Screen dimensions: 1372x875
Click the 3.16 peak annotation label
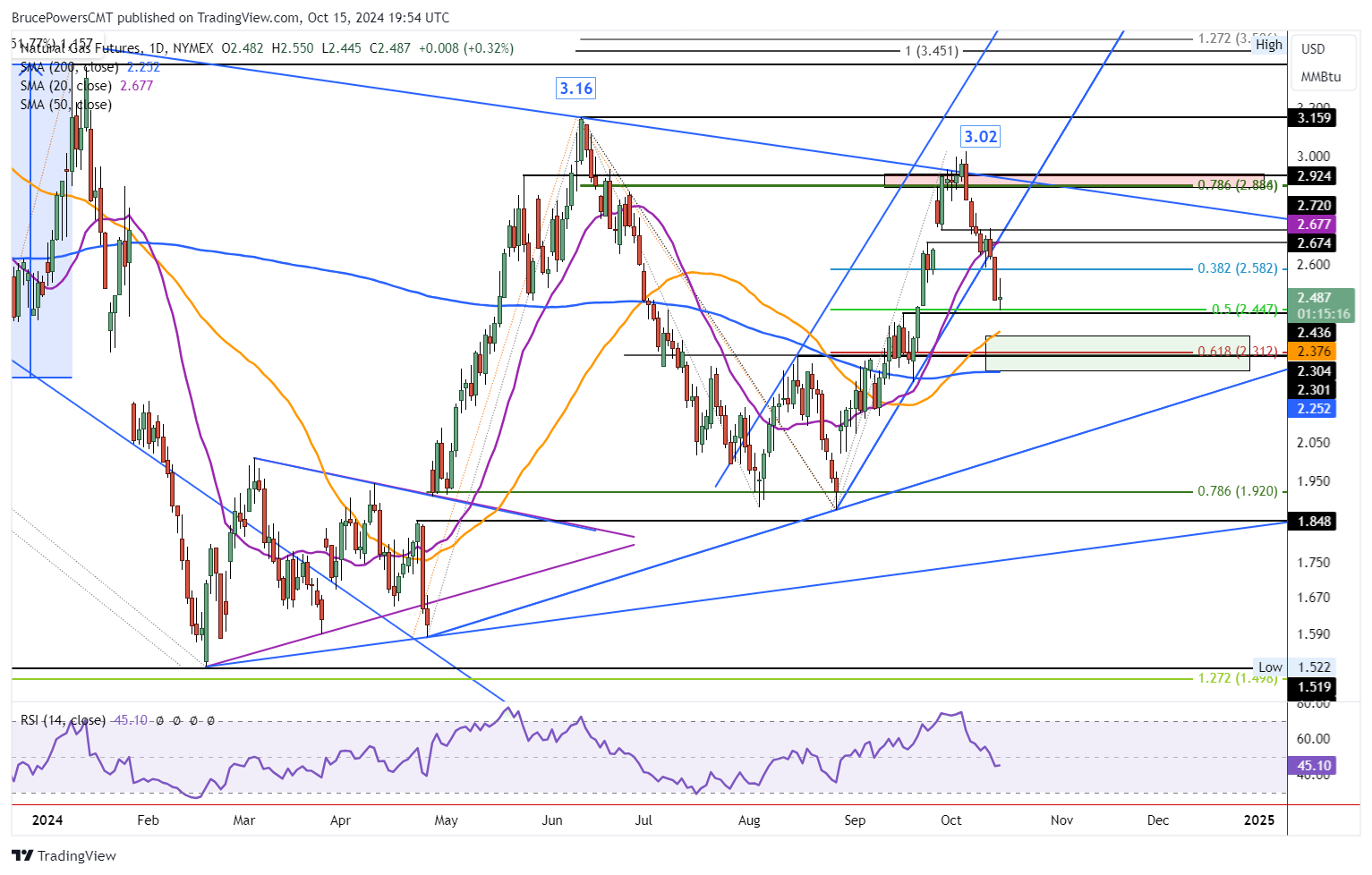pos(575,88)
